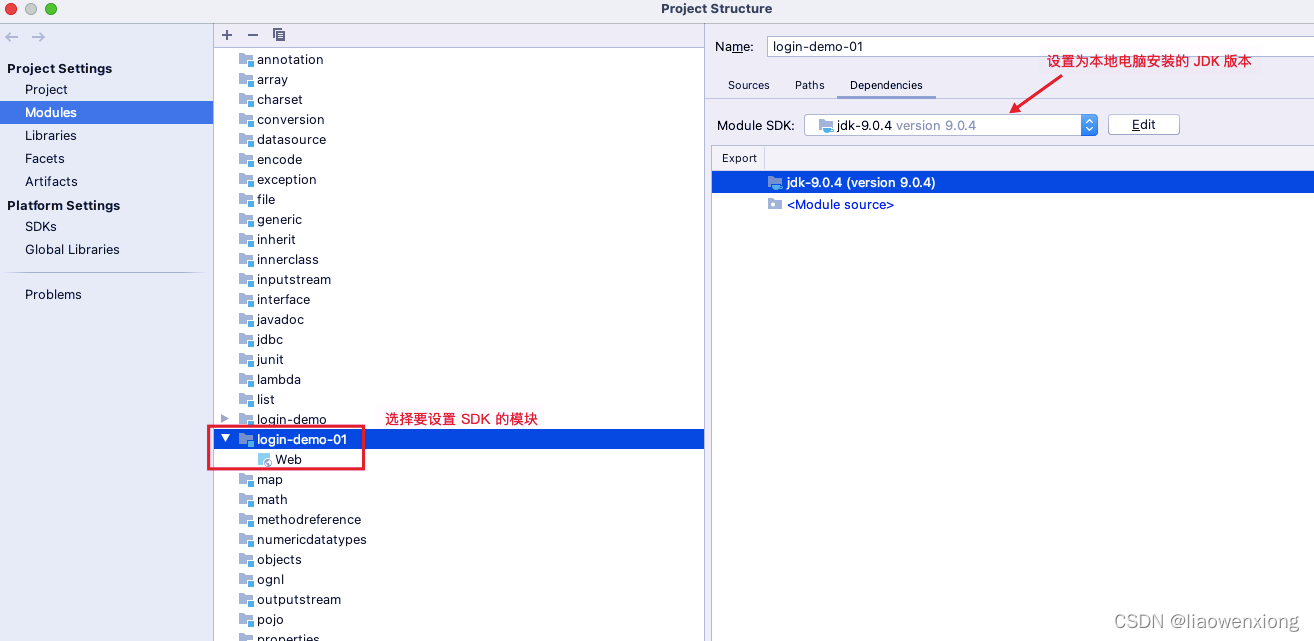The width and height of the screenshot is (1314, 641).
Task: Select the jdk-9.0.4 dependency row
Action: 1013,182
